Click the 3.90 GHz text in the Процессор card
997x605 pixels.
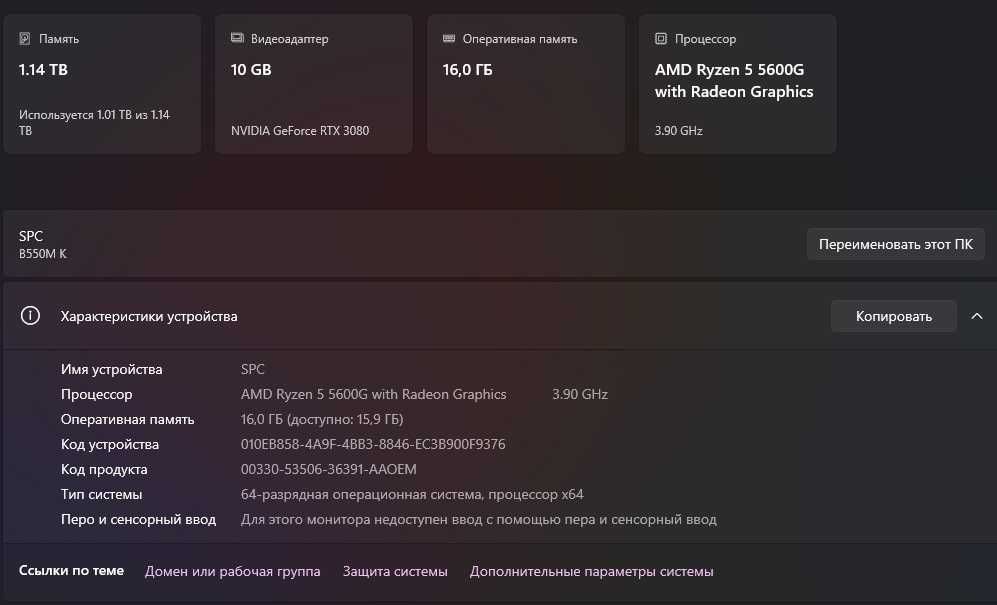click(x=678, y=130)
